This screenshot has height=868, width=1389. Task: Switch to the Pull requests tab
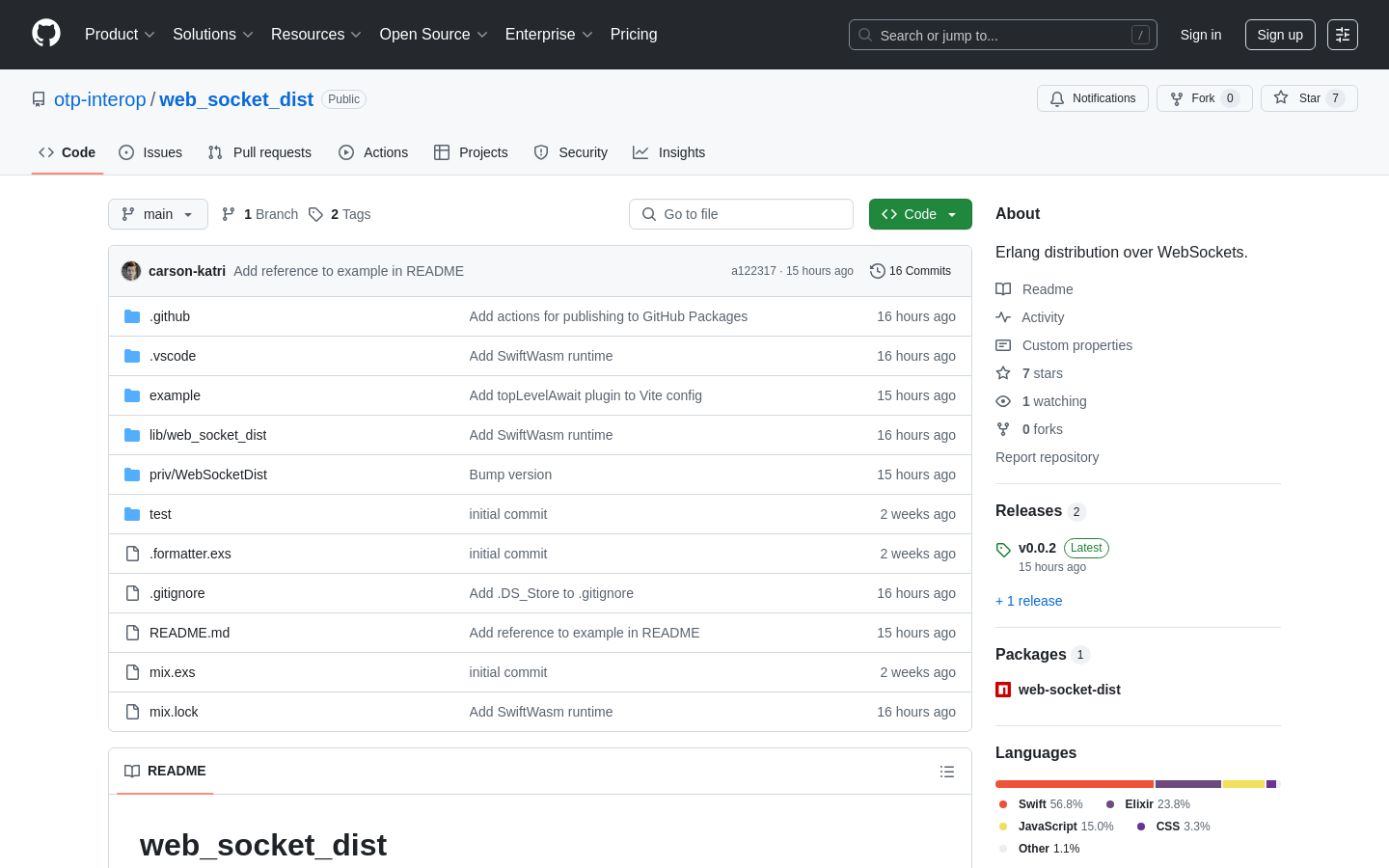(x=259, y=152)
